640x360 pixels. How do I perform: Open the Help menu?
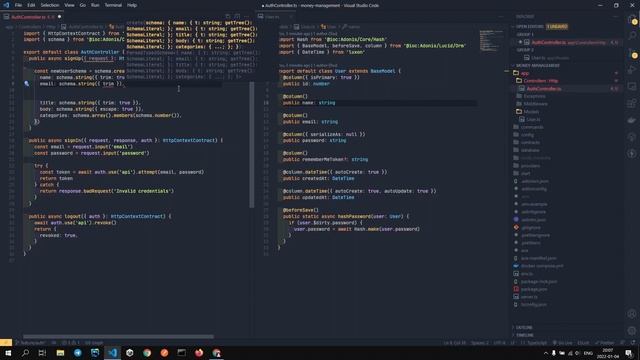[132, 5]
